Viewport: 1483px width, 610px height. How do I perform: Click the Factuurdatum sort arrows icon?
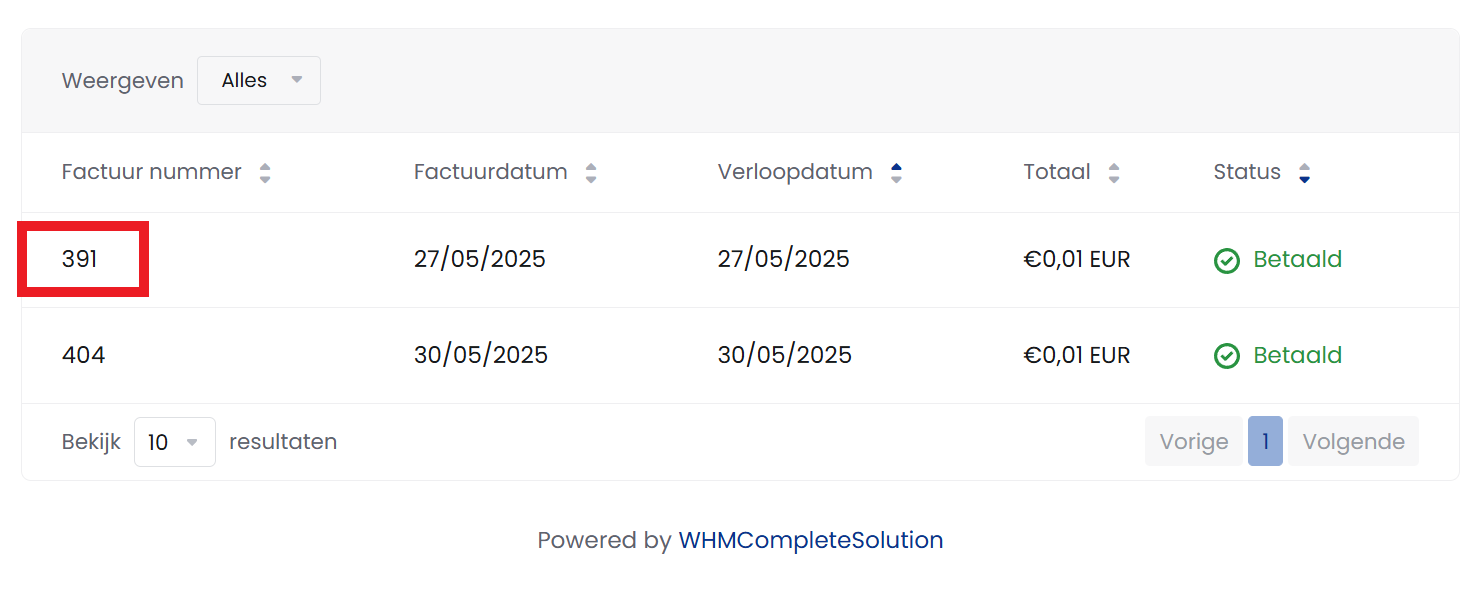pyautogui.click(x=591, y=173)
